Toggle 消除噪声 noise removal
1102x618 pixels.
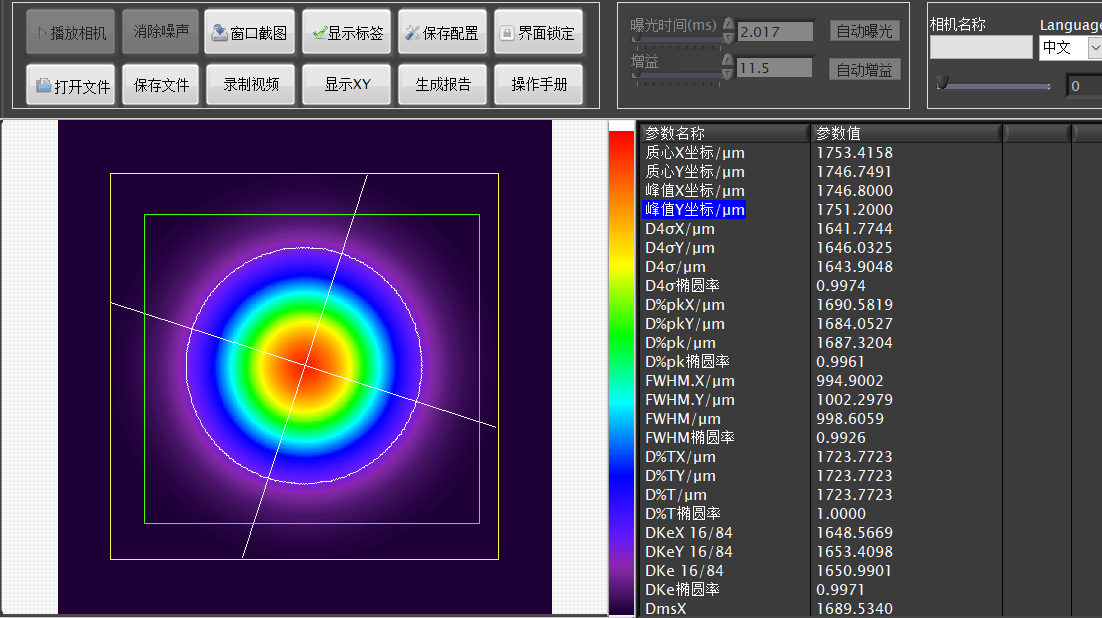click(161, 32)
